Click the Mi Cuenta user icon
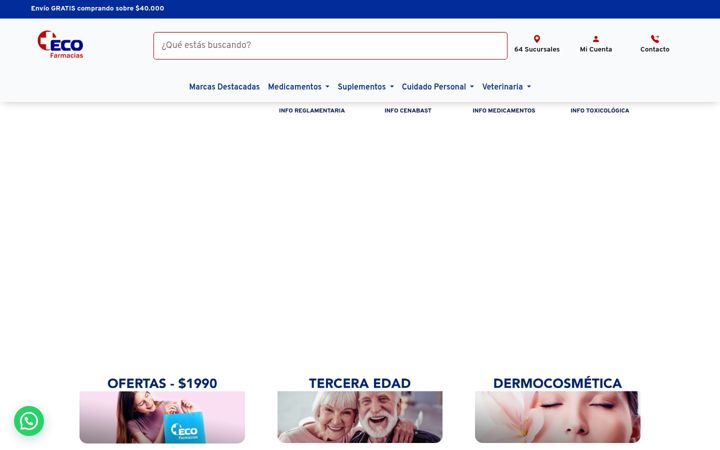 click(x=596, y=39)
